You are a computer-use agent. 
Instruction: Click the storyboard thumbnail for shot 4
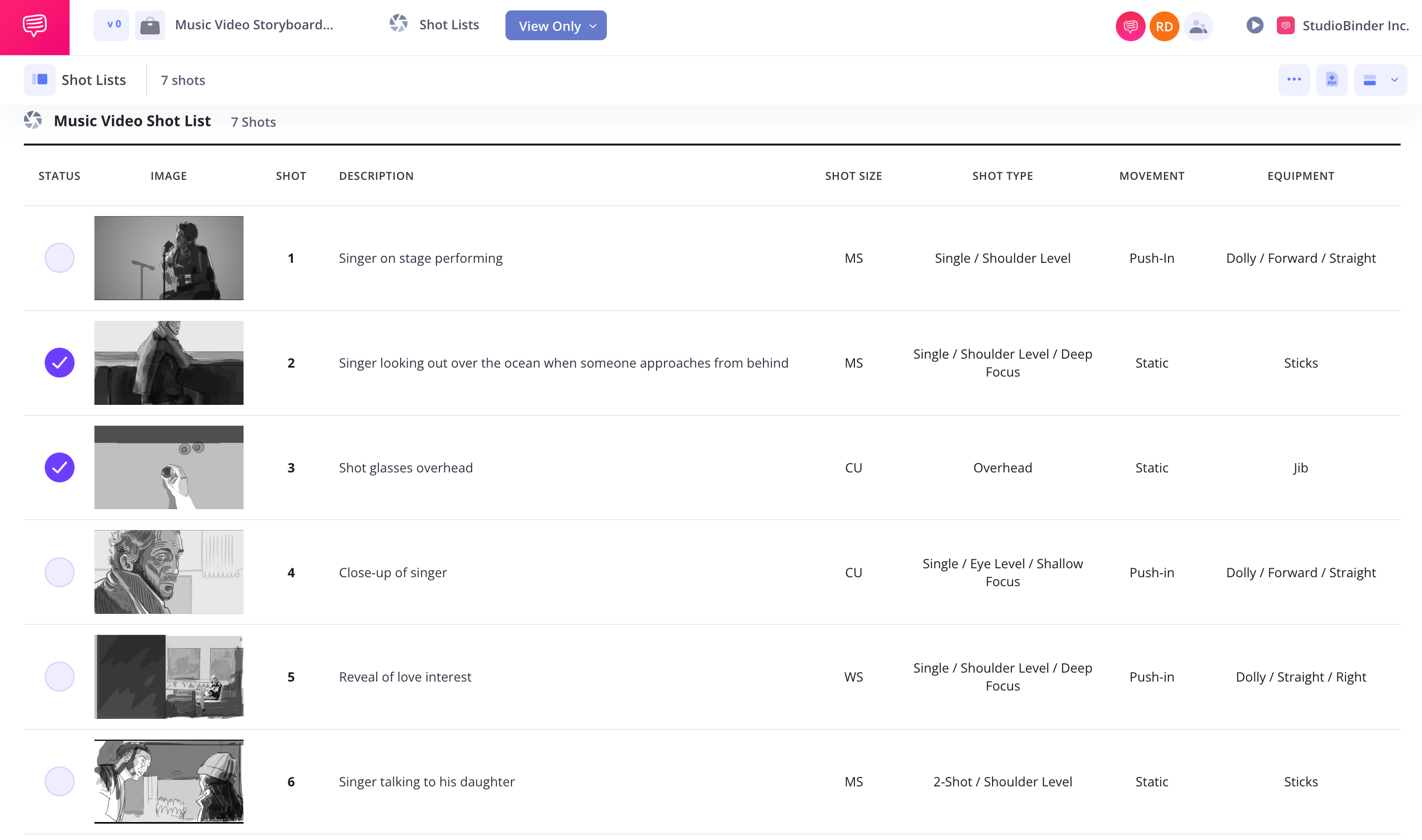point(168,572)
